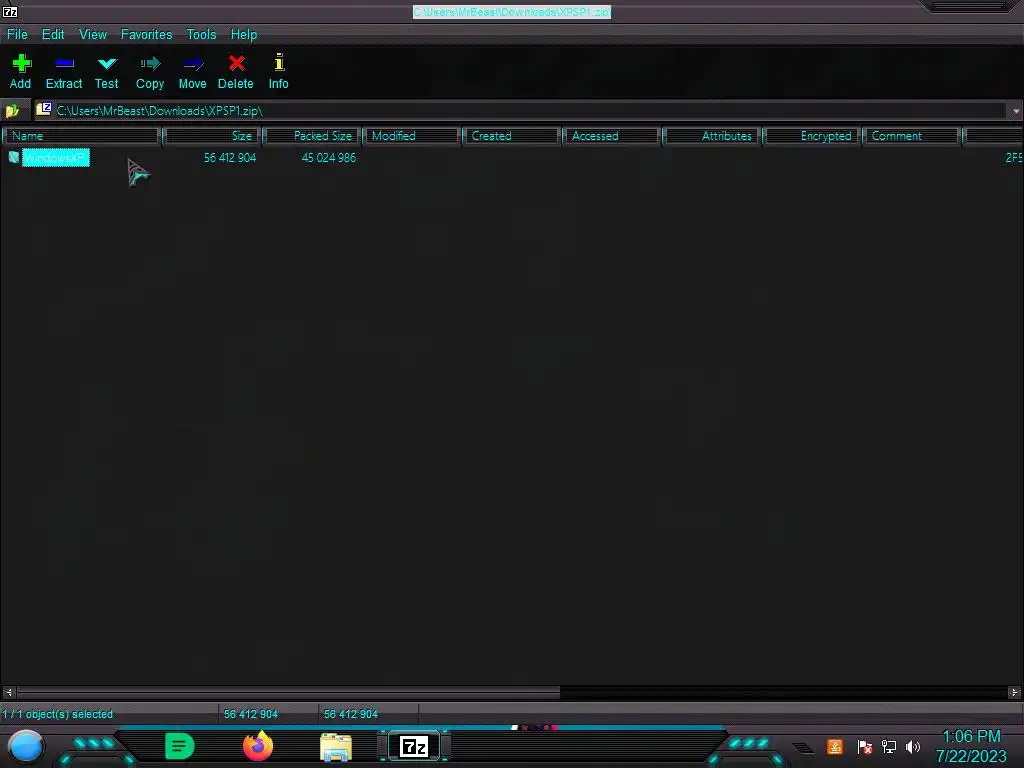This screenshot has width=1024, height=768.
Task: Click the network tray icon
Action: [889, 746]
